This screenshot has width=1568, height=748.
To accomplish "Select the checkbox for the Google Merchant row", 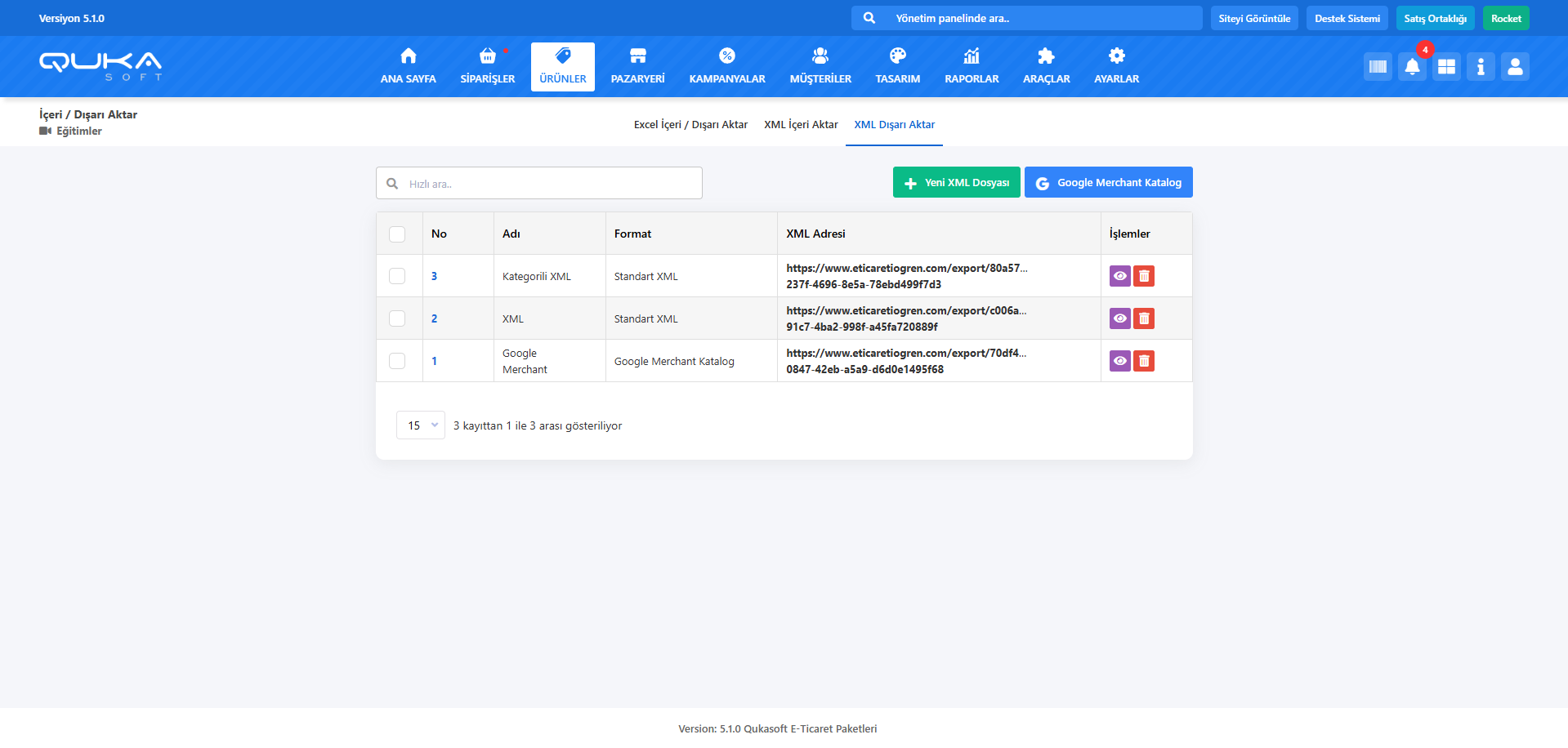I will pos(397,361).
